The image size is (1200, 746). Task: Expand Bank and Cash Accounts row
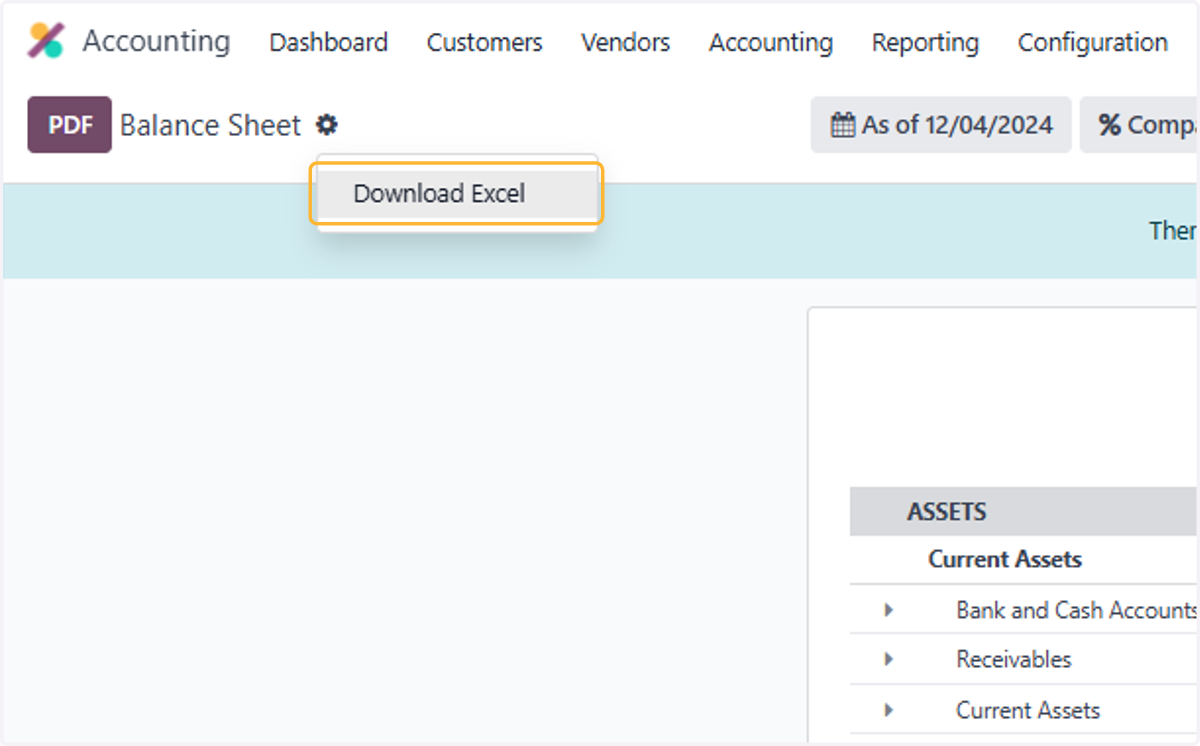point(888,610)
